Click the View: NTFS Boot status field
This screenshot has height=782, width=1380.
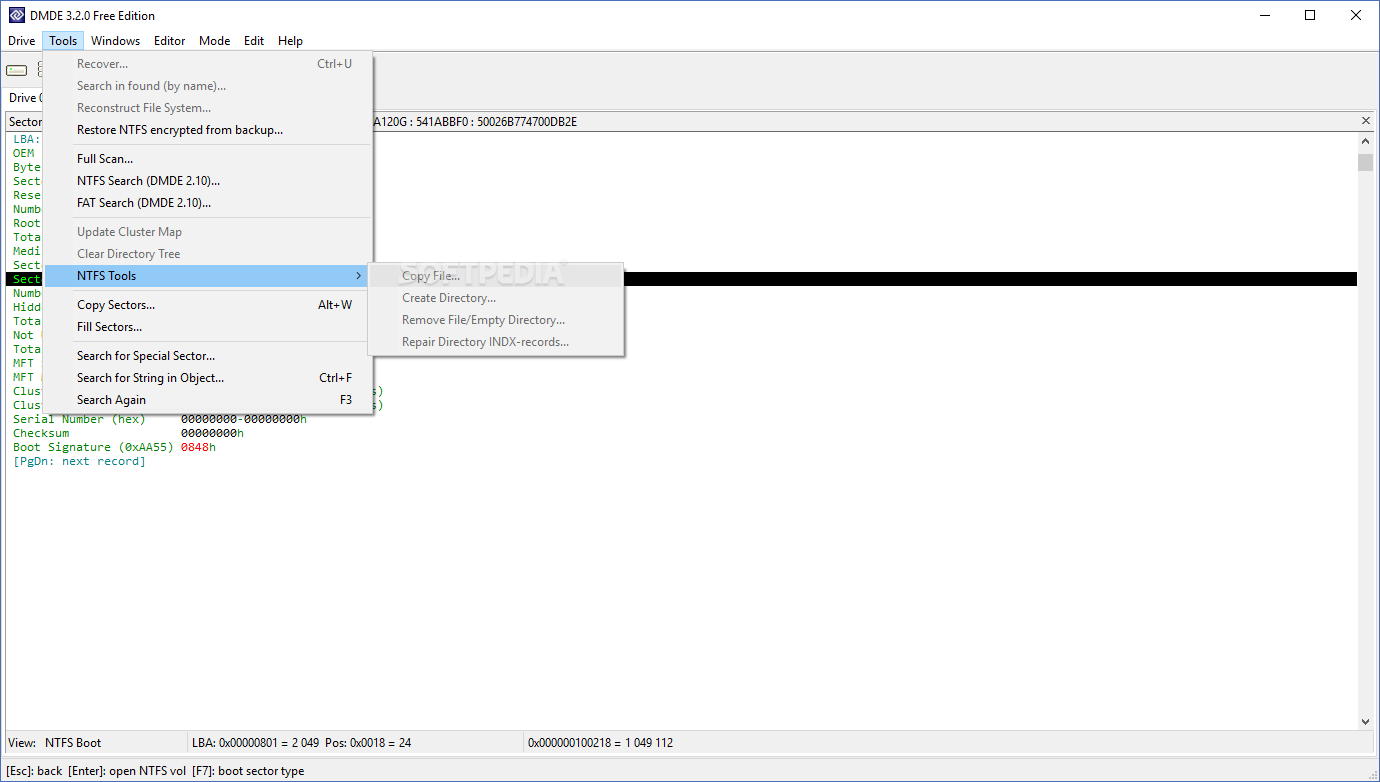[55, 743]
